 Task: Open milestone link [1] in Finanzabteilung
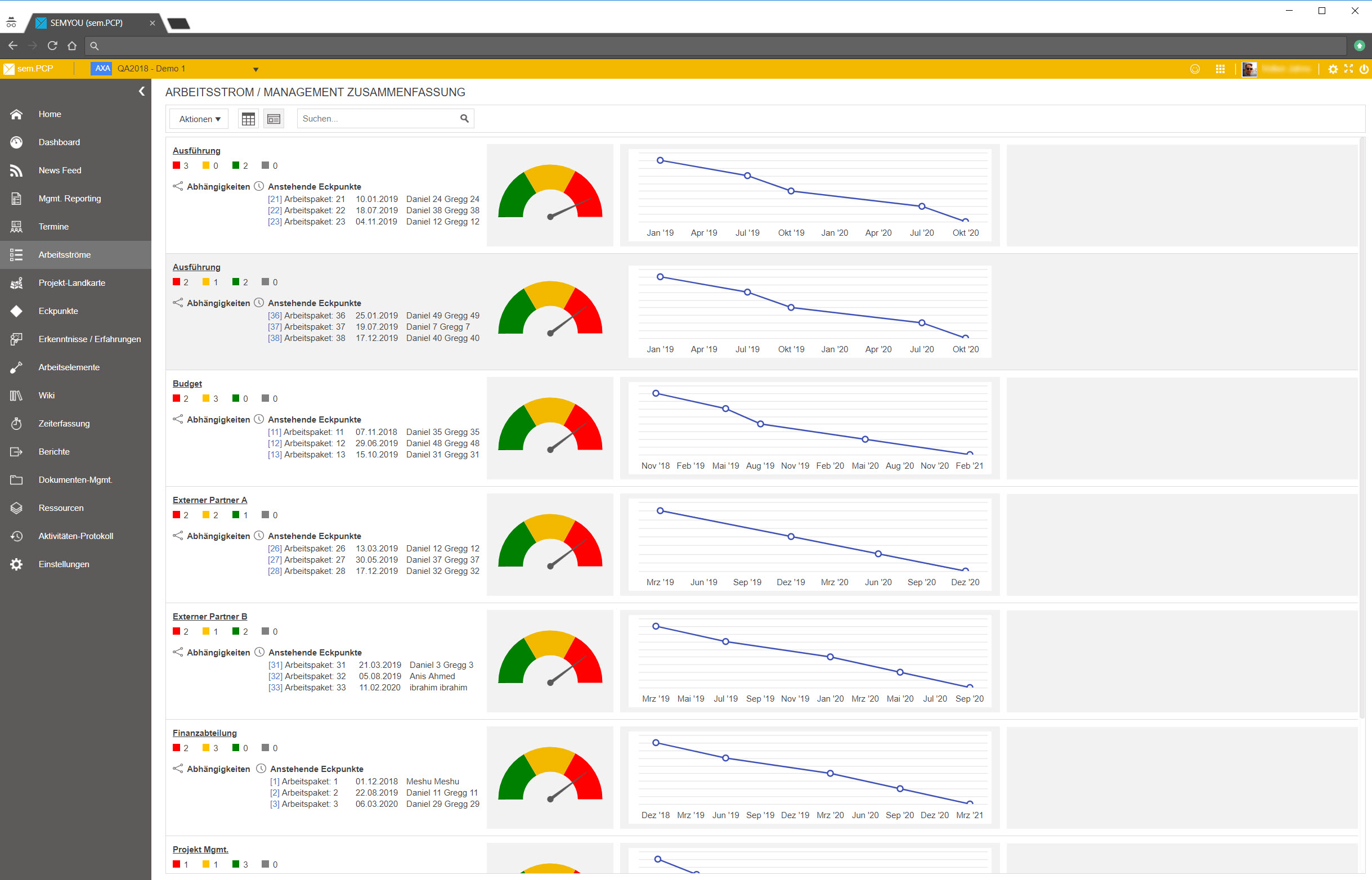tap(274, 782)
